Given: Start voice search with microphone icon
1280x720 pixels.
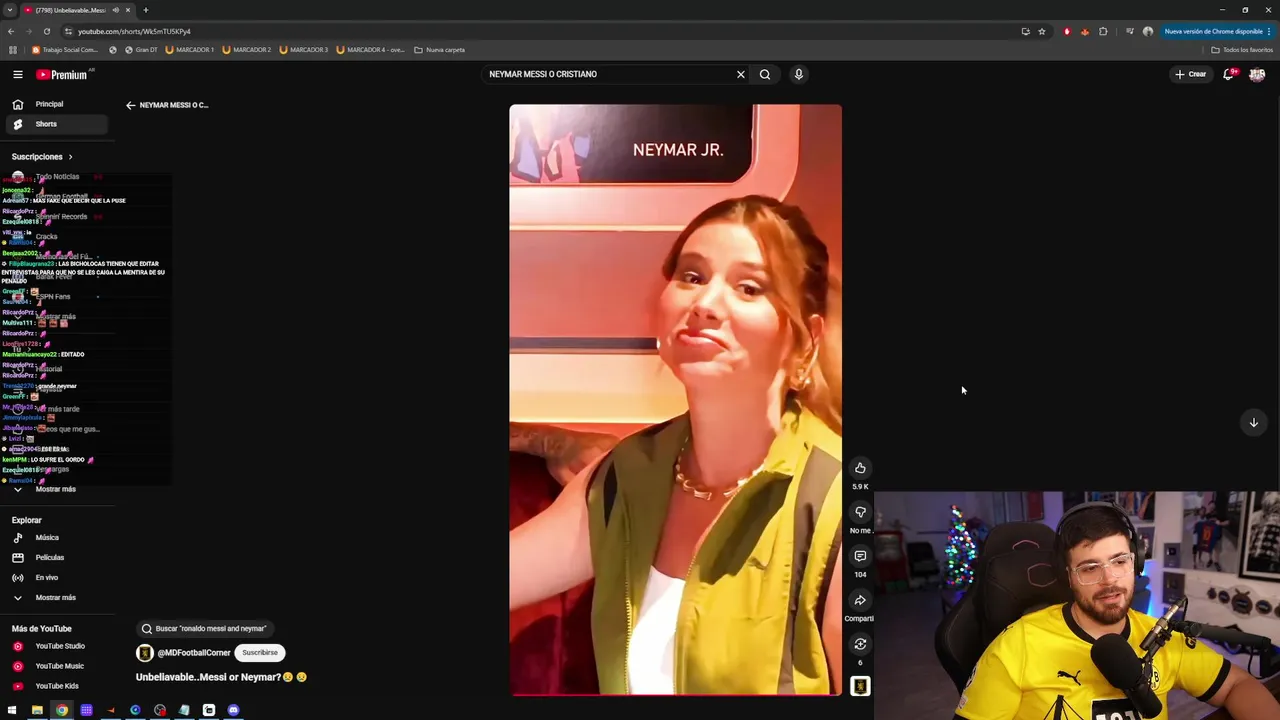Looking at the screenshot, I should (x=798, y=74).
